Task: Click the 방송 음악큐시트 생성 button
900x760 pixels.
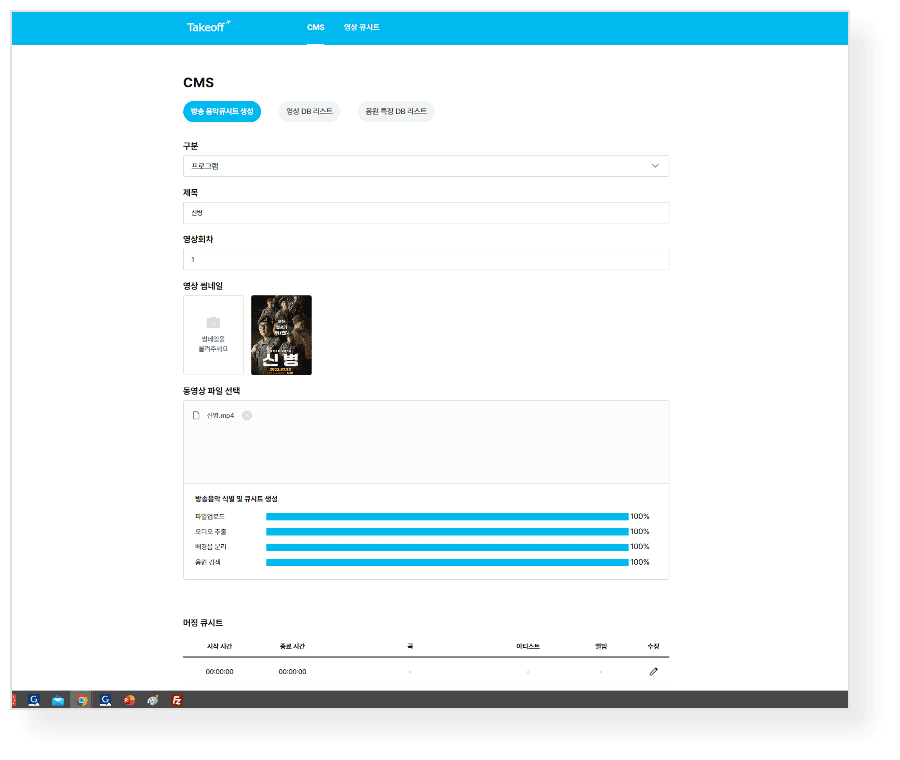Action: tap(222, 112)
